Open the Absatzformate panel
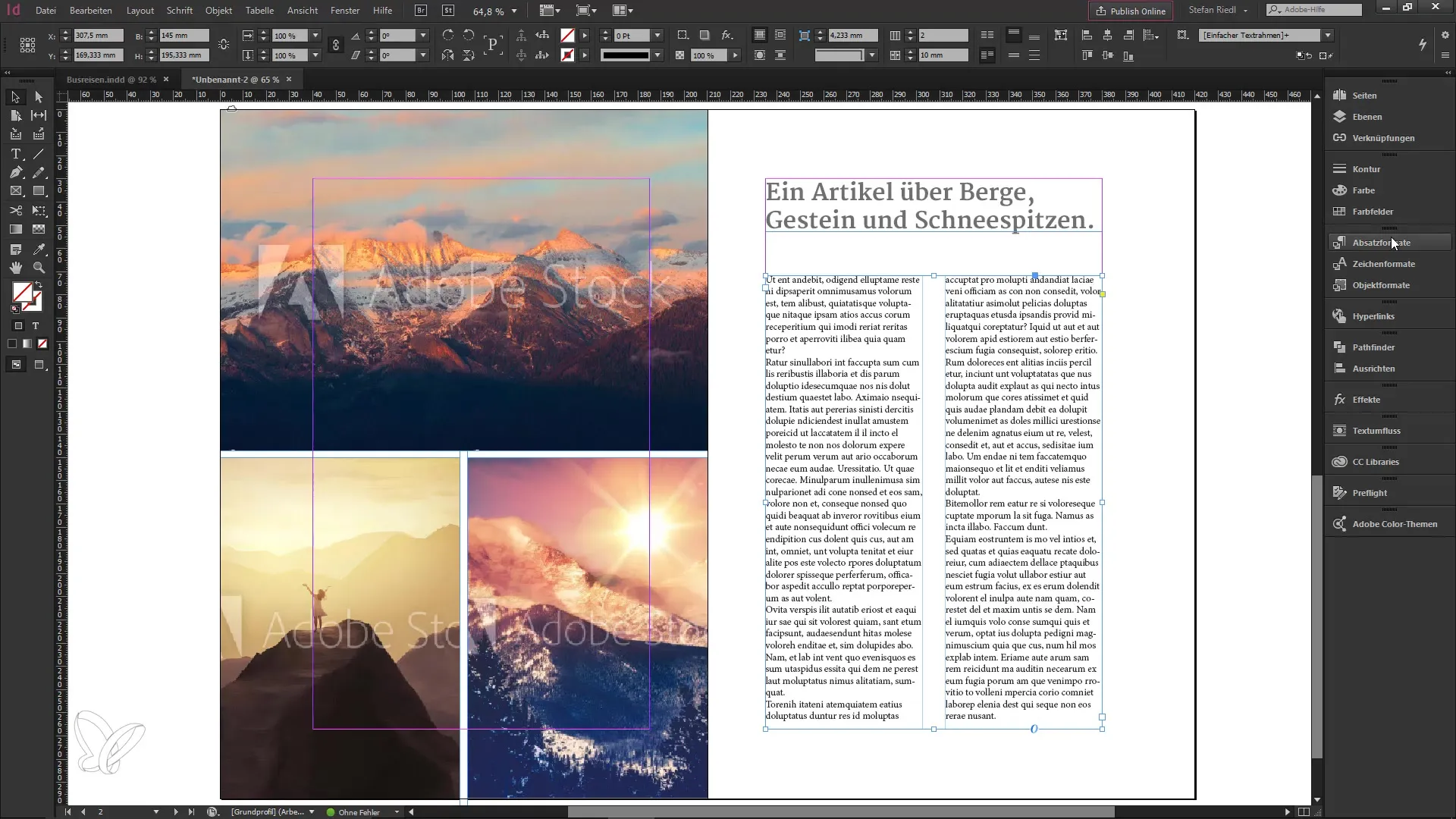 (1389, 243)
